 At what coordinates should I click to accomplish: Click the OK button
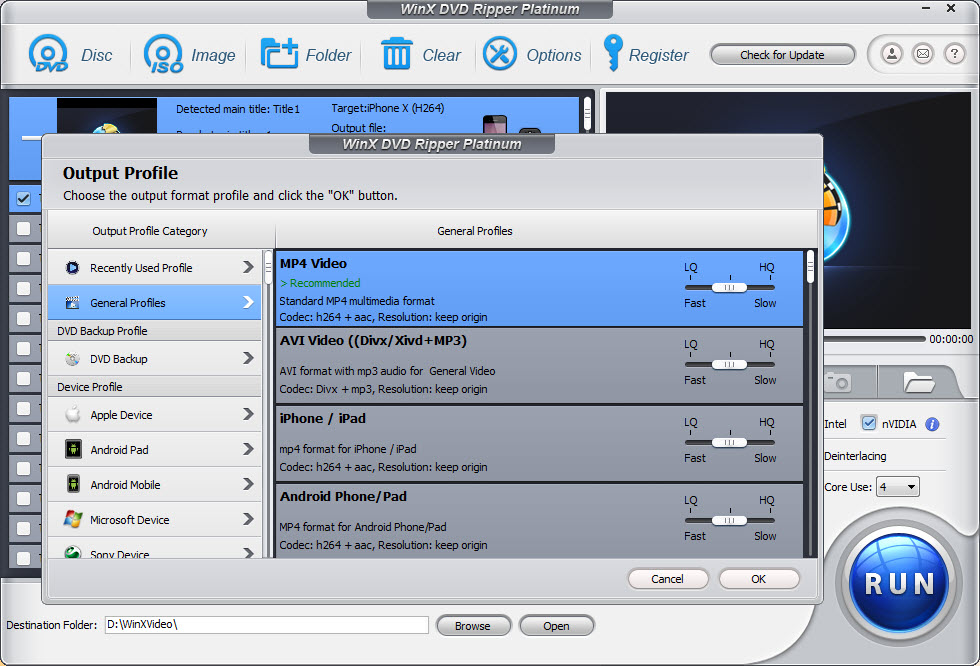759,579
